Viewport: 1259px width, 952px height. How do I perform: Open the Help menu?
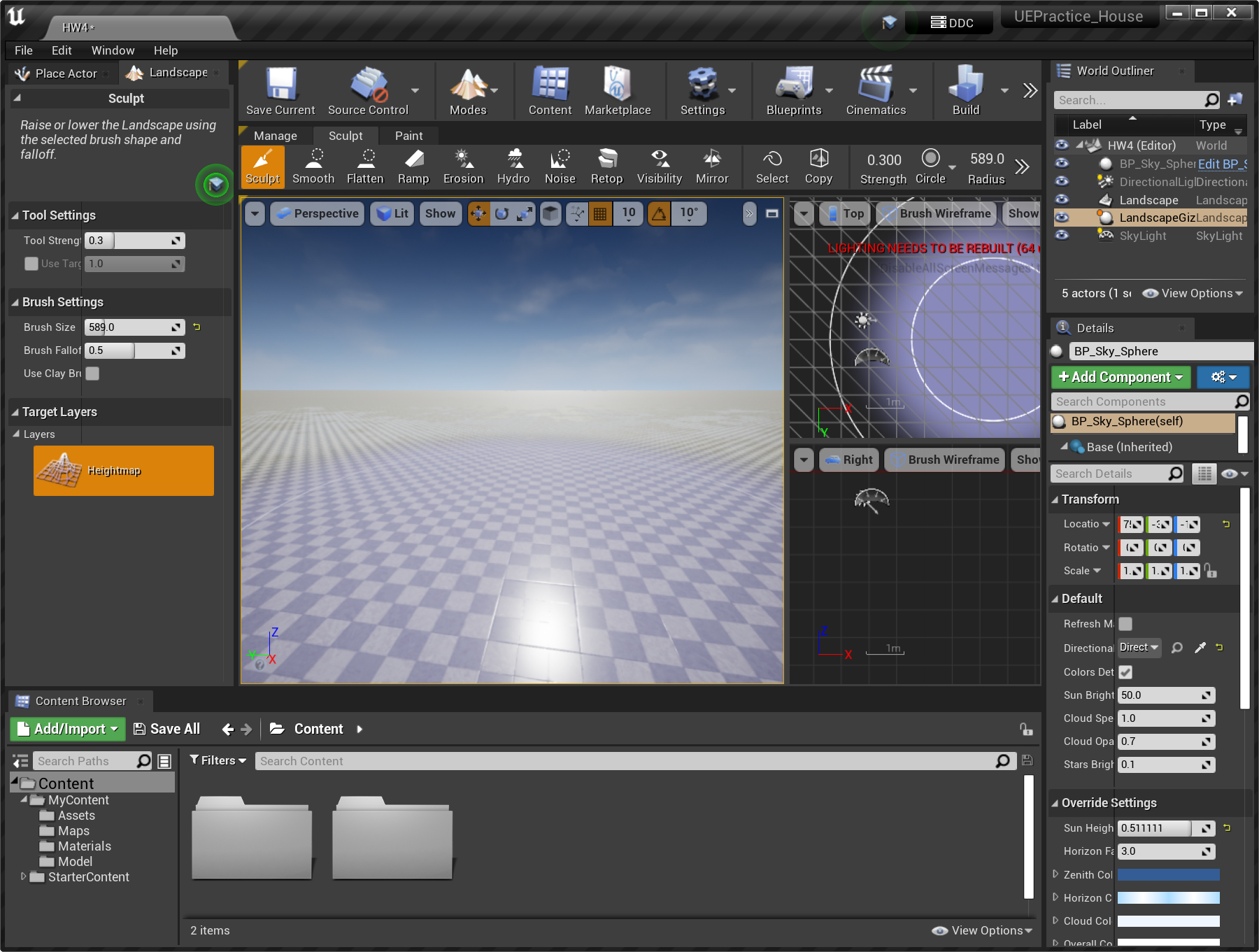pyautogui.click(x=166, y=50)
